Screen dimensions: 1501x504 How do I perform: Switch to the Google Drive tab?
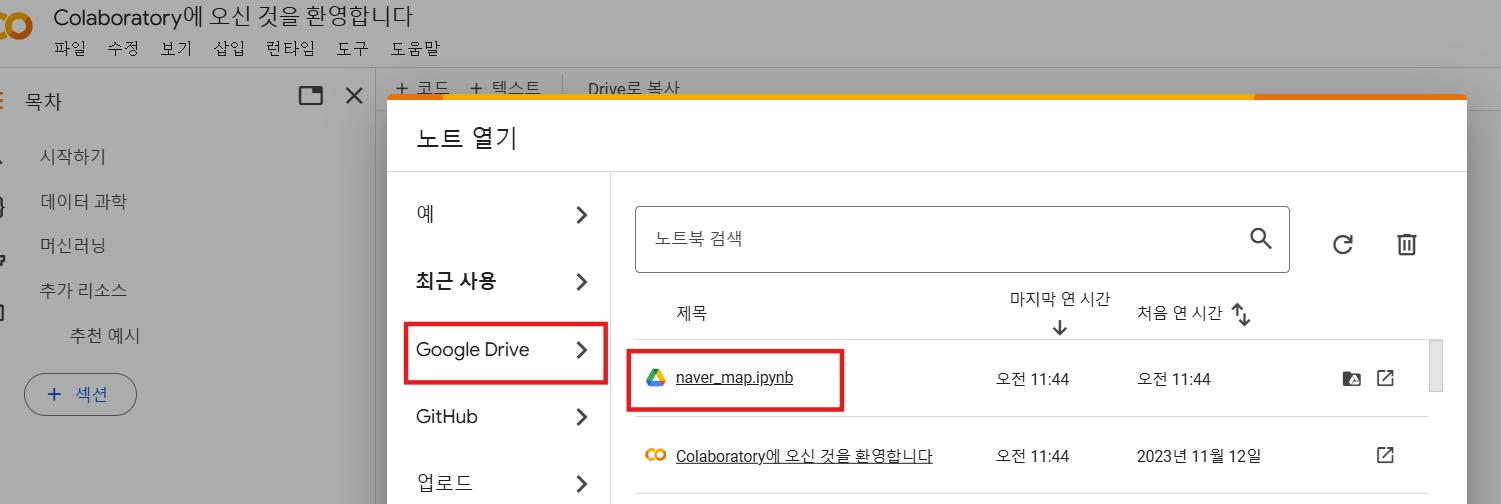499,350
